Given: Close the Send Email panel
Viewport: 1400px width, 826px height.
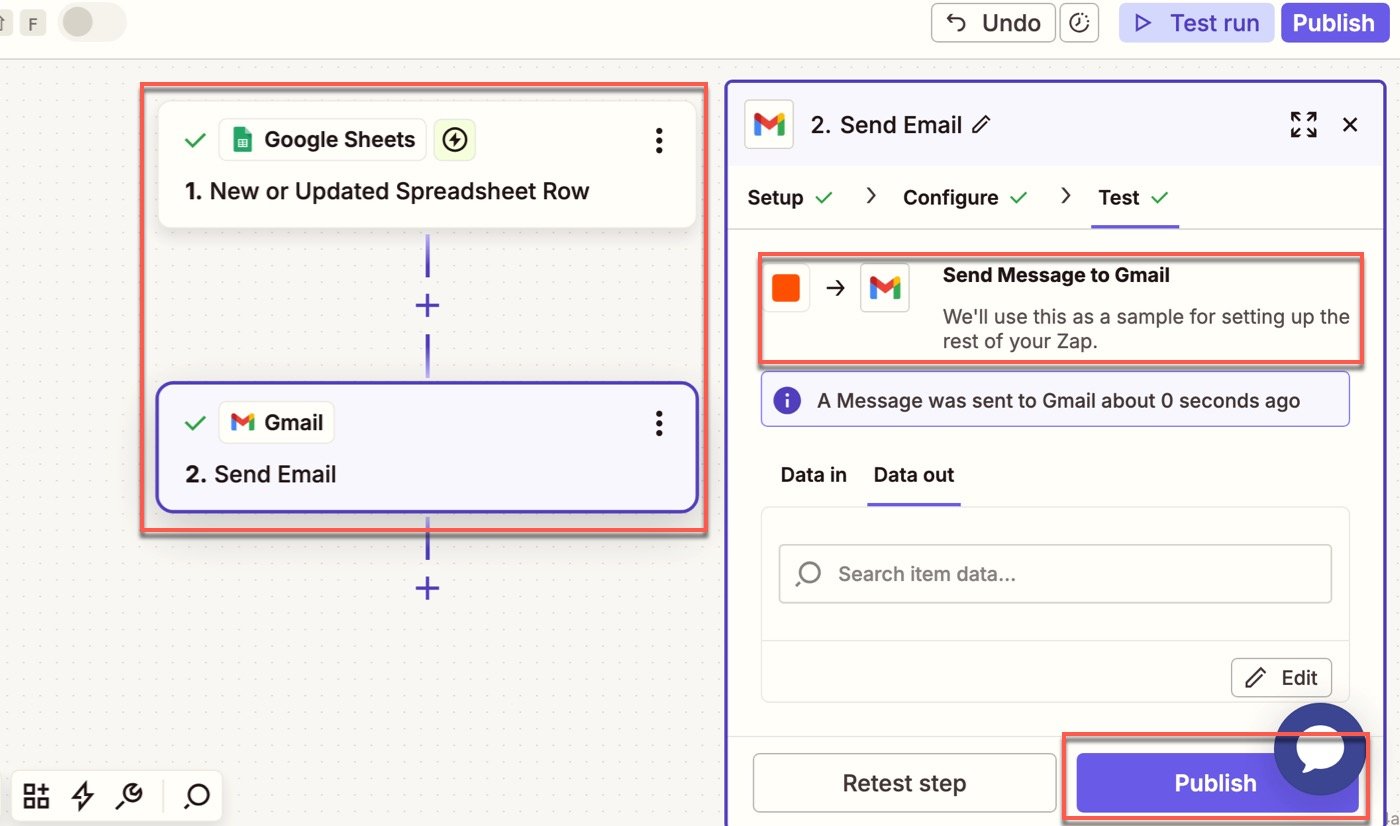Looking at the screenshot, I should tap(1350, 125).
